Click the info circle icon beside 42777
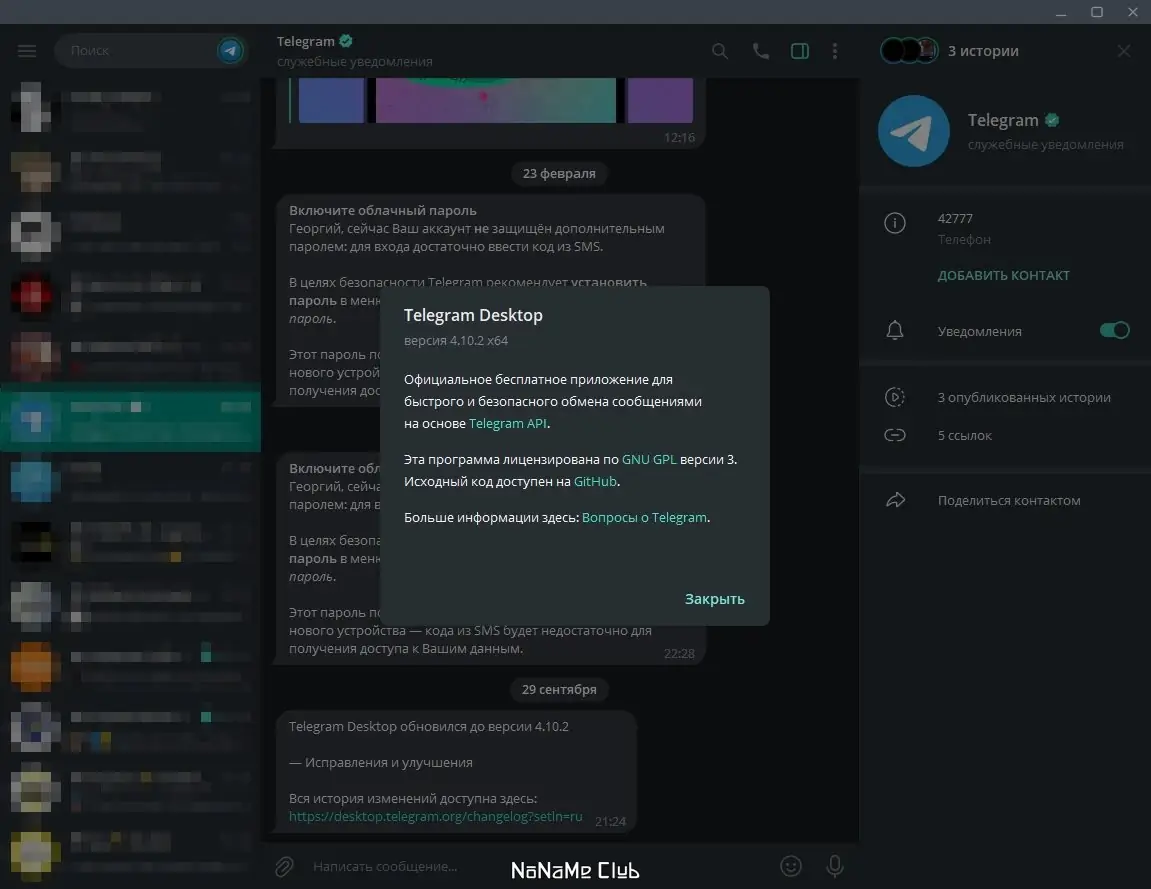Viewport: 1151px width, 889px height. click(x=895, y=222)
